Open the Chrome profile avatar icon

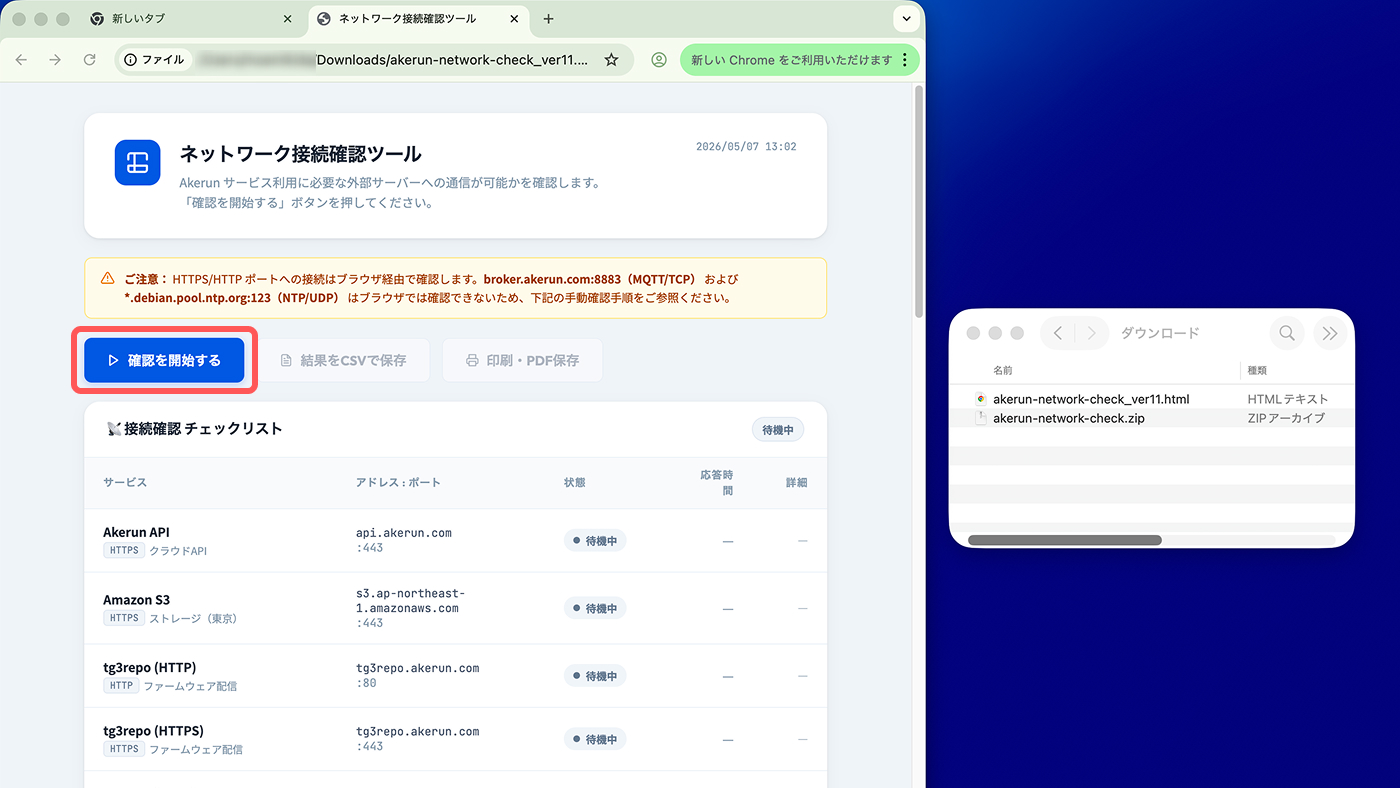659,60
